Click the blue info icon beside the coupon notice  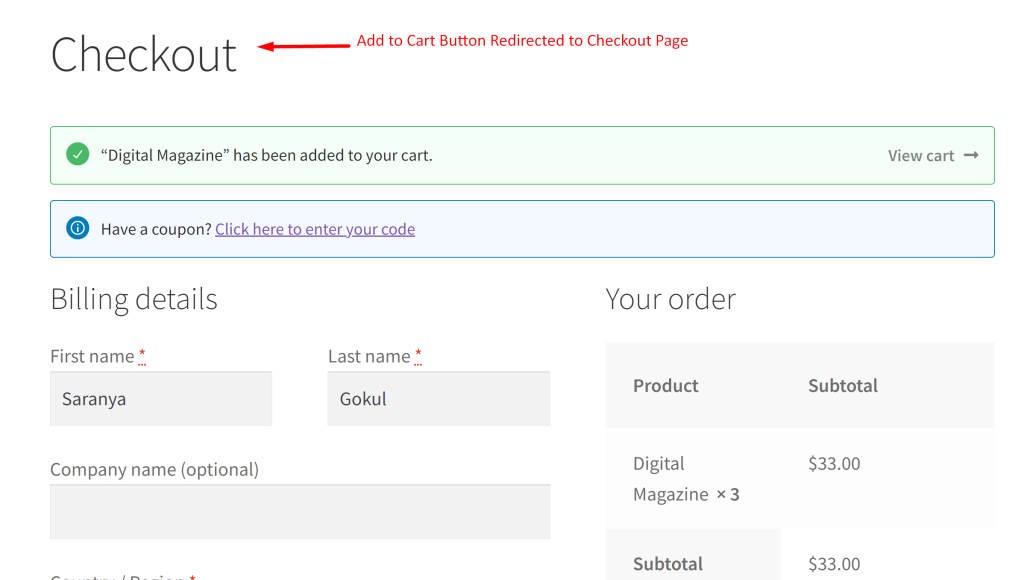tap(78, 228)
